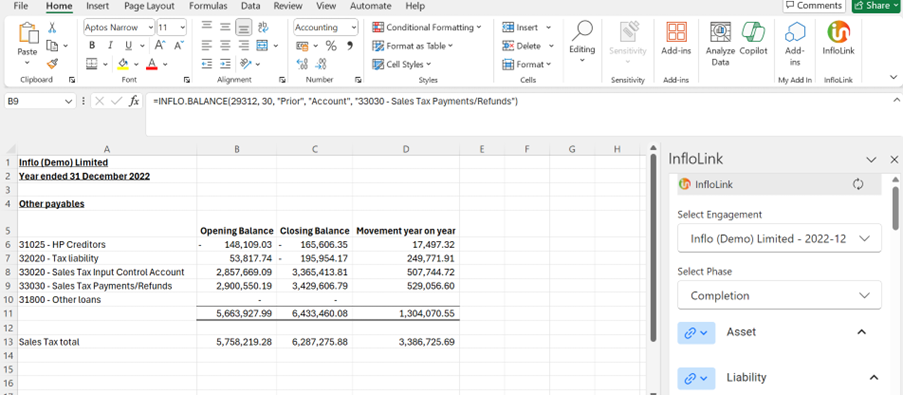Open the Editing magnifier menu
903x395 pixels.
click(582, 40)
